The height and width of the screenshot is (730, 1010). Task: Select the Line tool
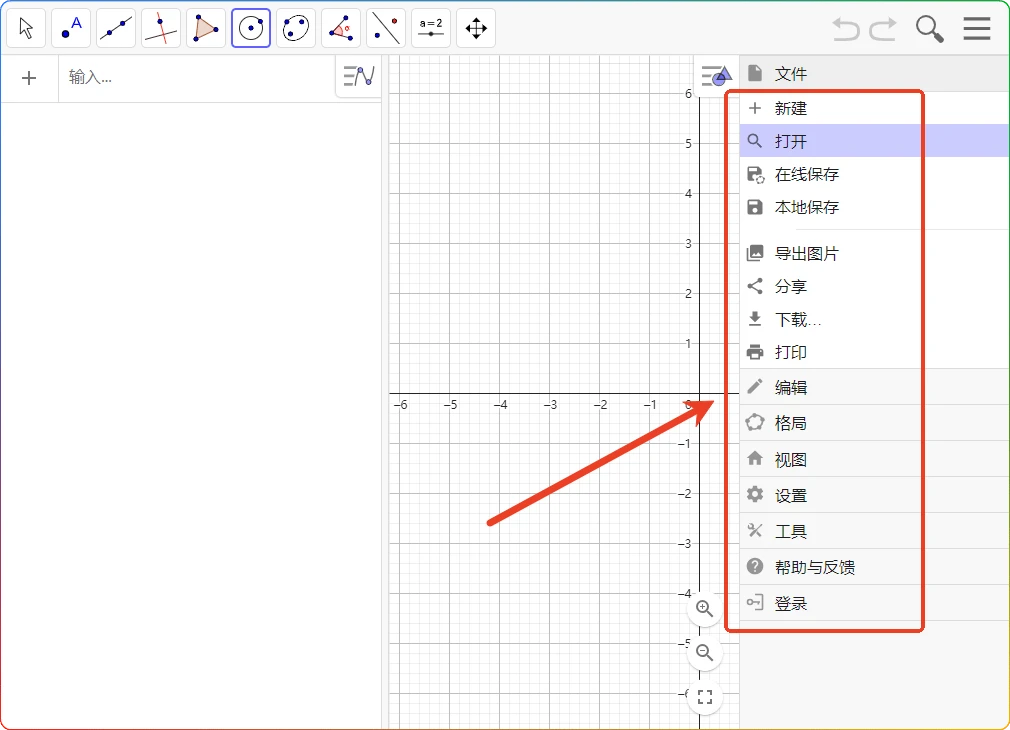pyautogui.click(x=115, y=28)
